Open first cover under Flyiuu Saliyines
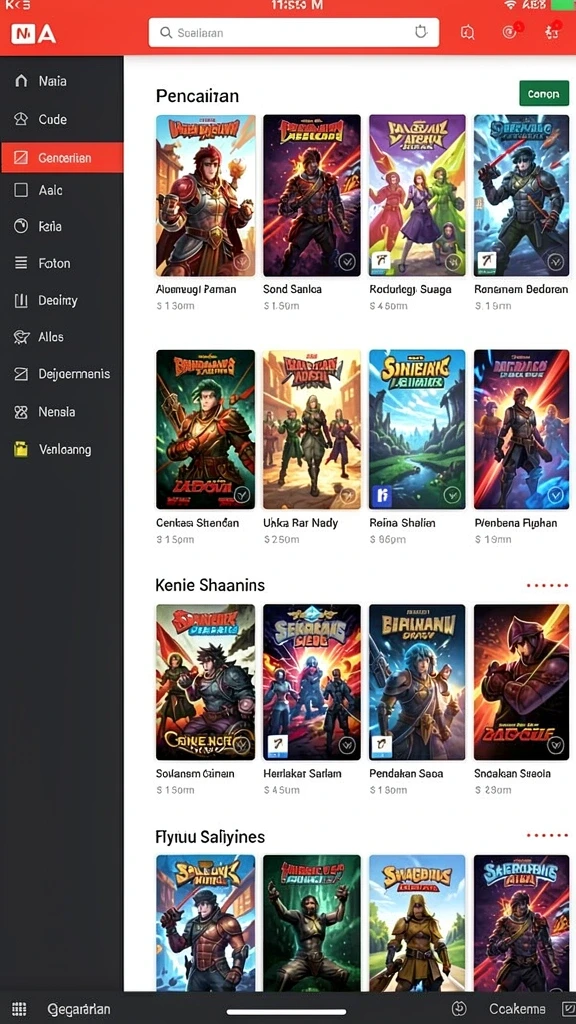Viewport: 576px width, 1024px height. pos(206,923)
